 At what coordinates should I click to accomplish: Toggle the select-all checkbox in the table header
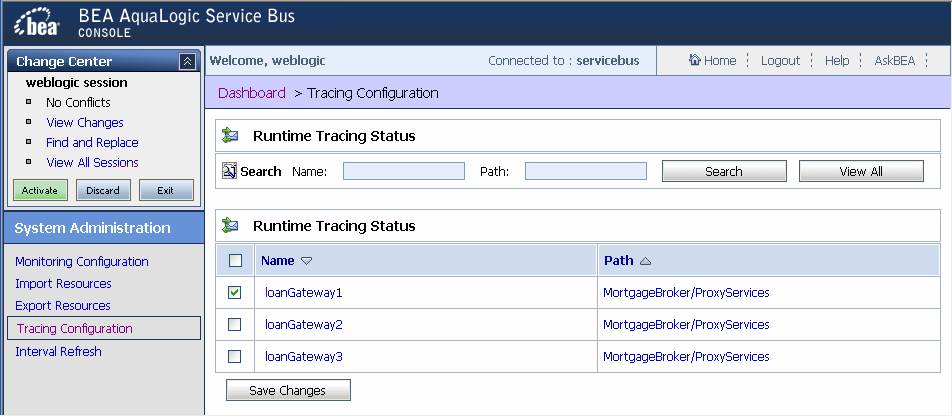[x=235, y=261]
